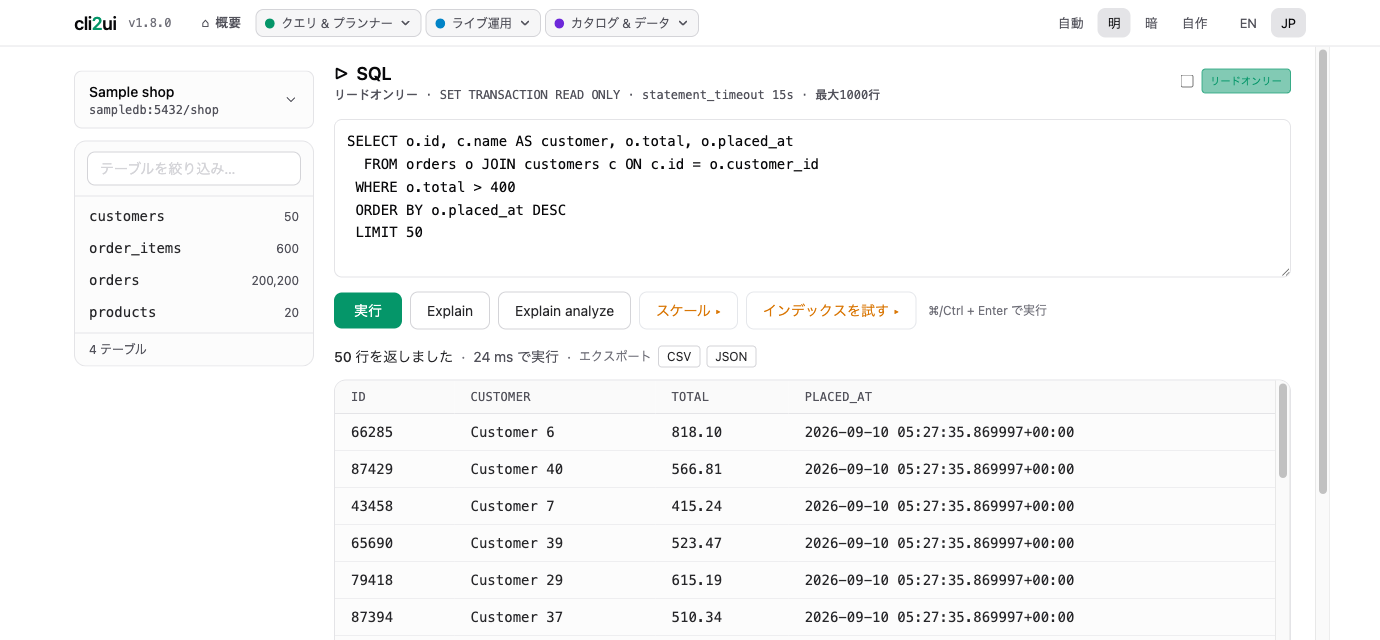
Task: Click the page scrollbar thumb
Action: (x=1323, y=272)
